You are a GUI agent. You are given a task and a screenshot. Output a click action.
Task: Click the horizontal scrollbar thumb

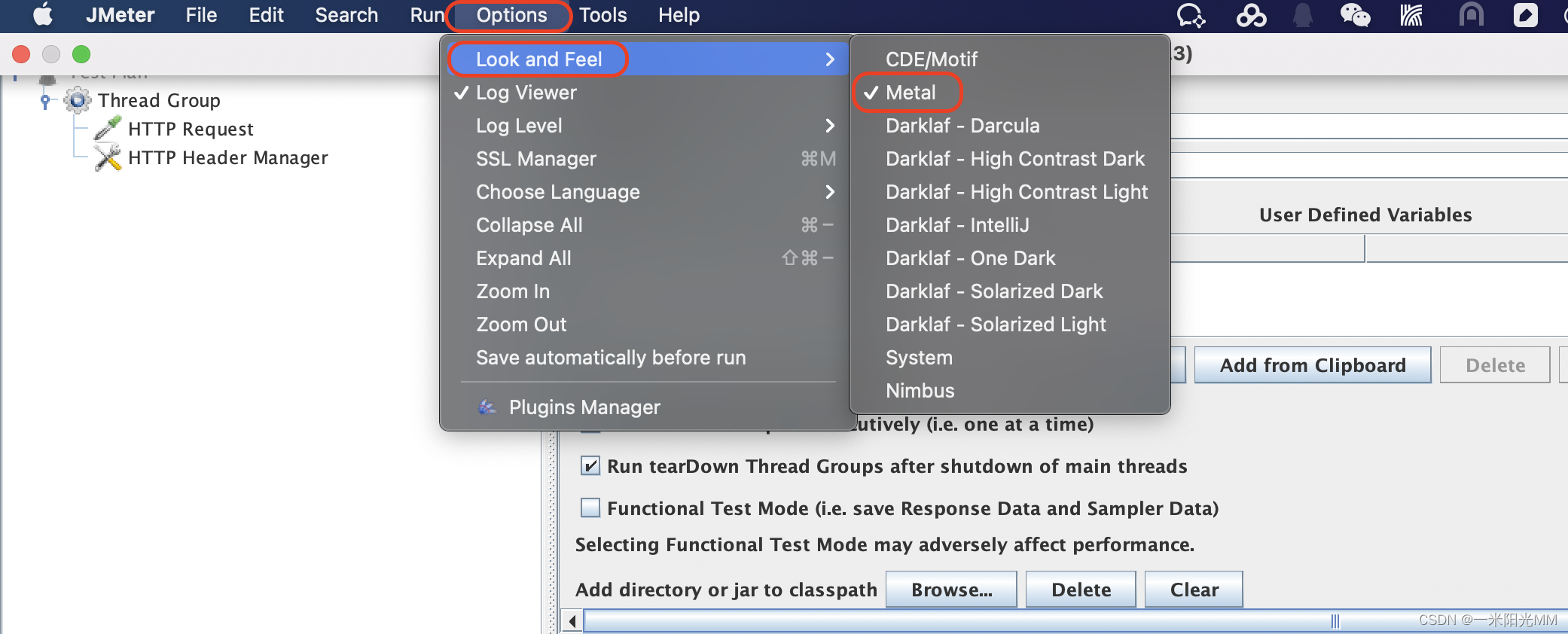(x=1076, y=621)
